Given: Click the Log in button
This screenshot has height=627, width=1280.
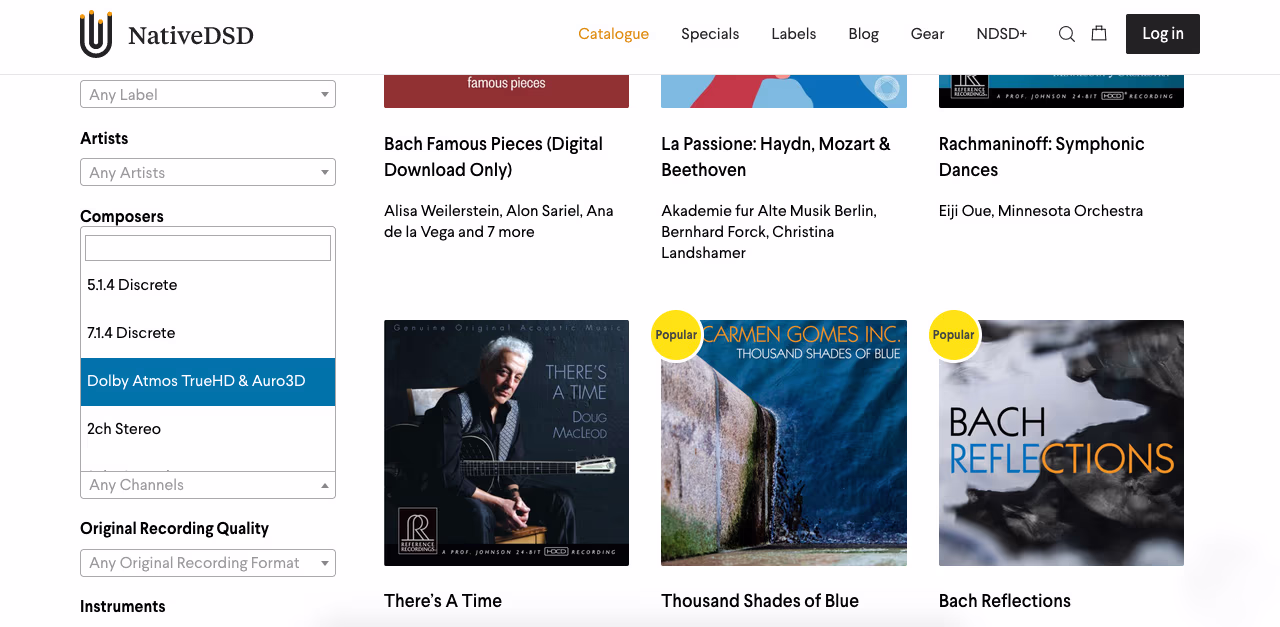Looking at the screenshot, I should [x=1163, y=34].
